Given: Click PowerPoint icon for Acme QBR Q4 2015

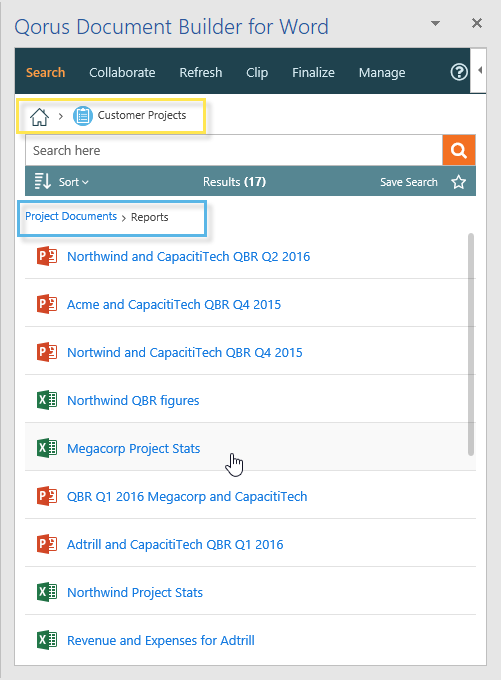Looking at the screenshot, I should click(47, 304).
